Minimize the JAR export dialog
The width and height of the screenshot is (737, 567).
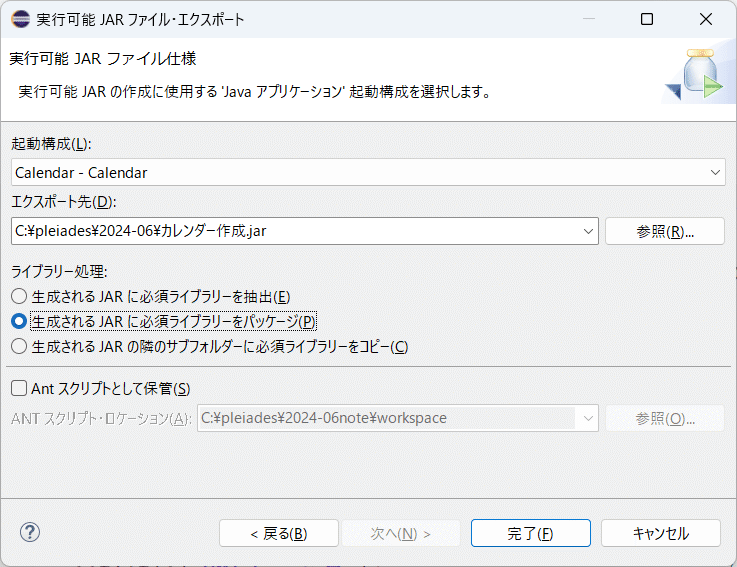coord(588,19)
